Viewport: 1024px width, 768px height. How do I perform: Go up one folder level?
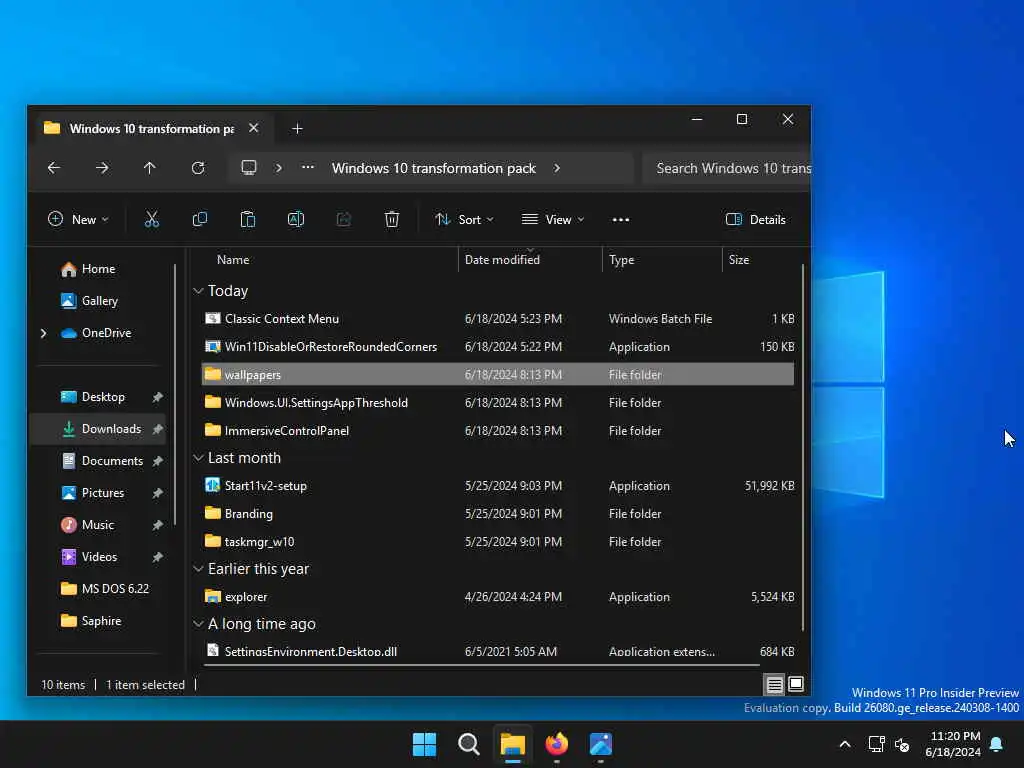tap(150, 168)
